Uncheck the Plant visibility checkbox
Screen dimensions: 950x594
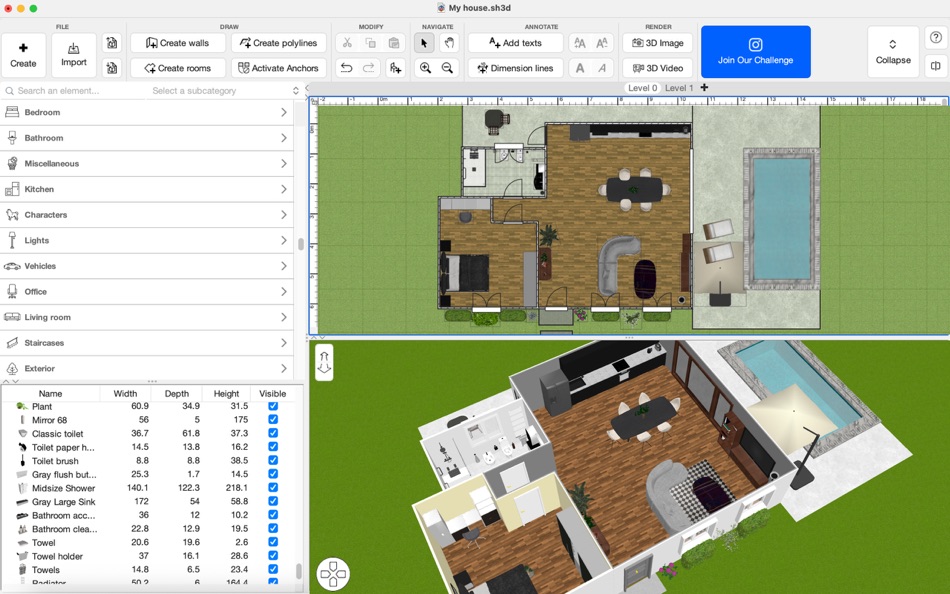(273, 406)
